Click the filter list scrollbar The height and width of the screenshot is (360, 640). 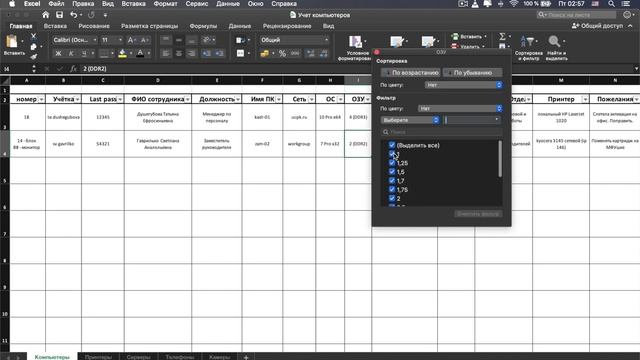tap(500, 159)
